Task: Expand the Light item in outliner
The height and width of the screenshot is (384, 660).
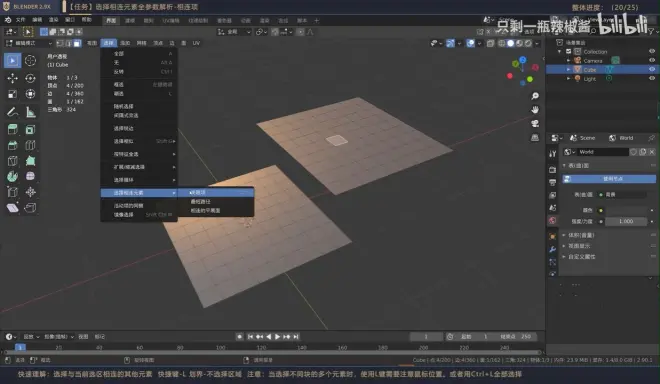Action: coord(569,79)
